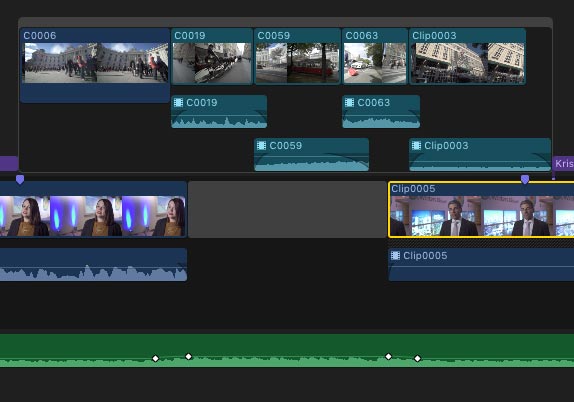
Task: Click the first keyframe on green music track
Action: (156, 358)
